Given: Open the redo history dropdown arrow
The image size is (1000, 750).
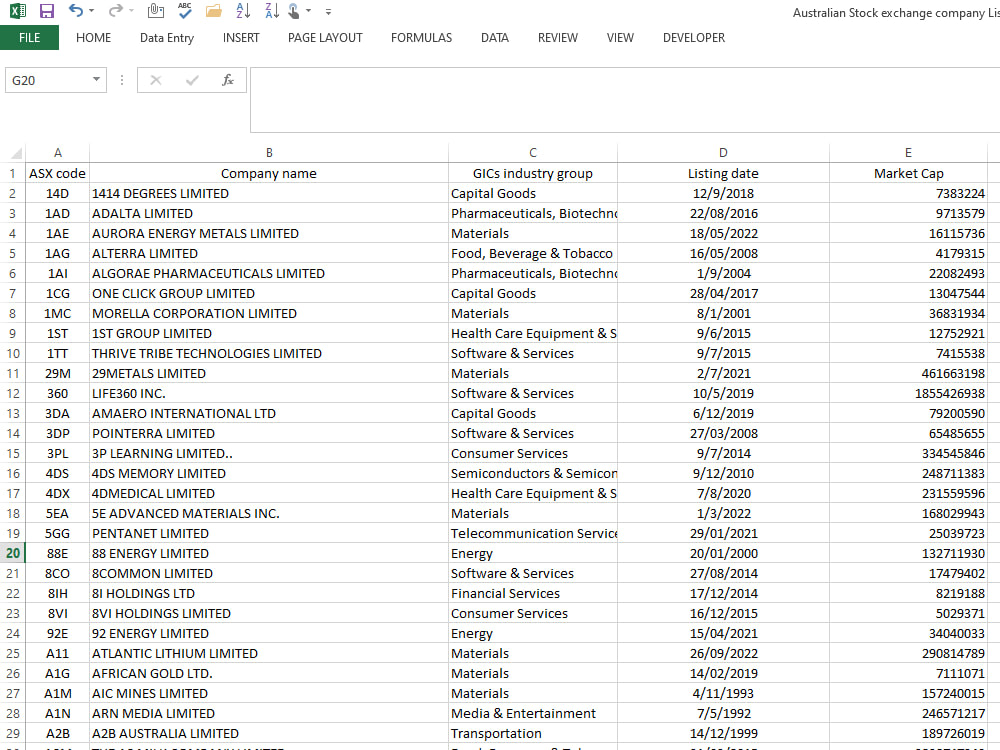Looking at the screenshot, I should coord(132,11).
